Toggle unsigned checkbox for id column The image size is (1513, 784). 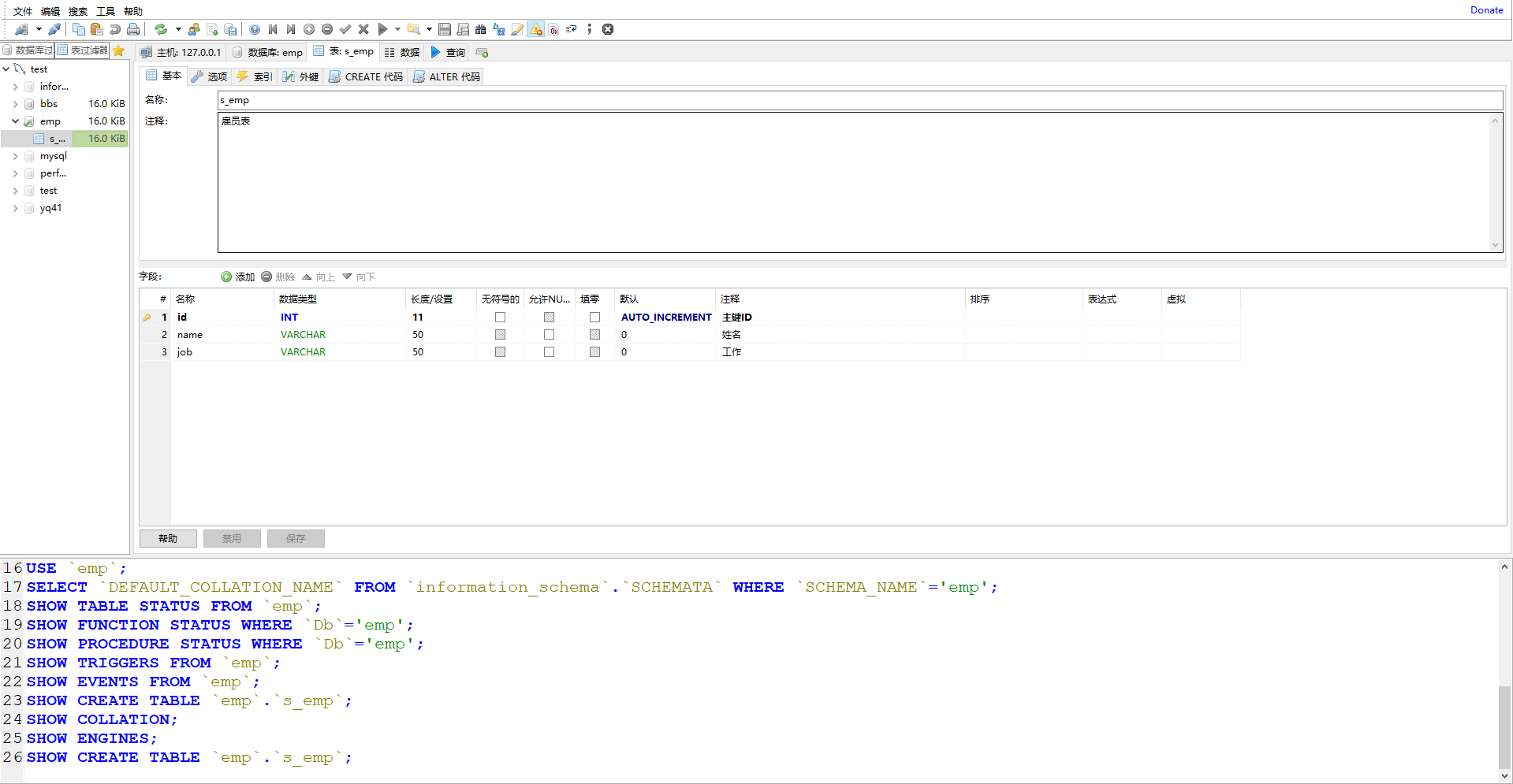[x=500, y=318]
